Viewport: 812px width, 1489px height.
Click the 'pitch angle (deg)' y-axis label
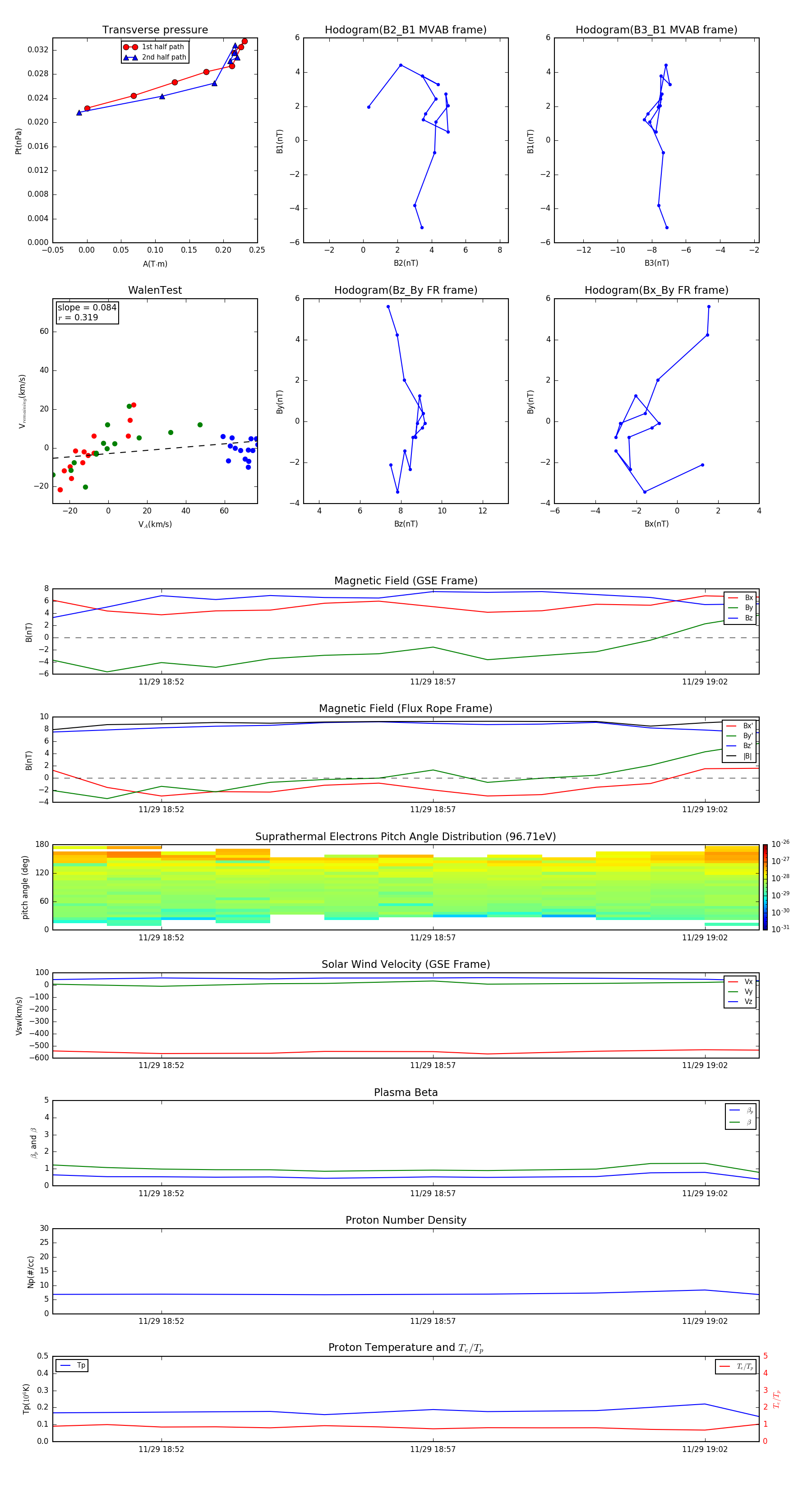pyautogui.click(x=25, y=887)
